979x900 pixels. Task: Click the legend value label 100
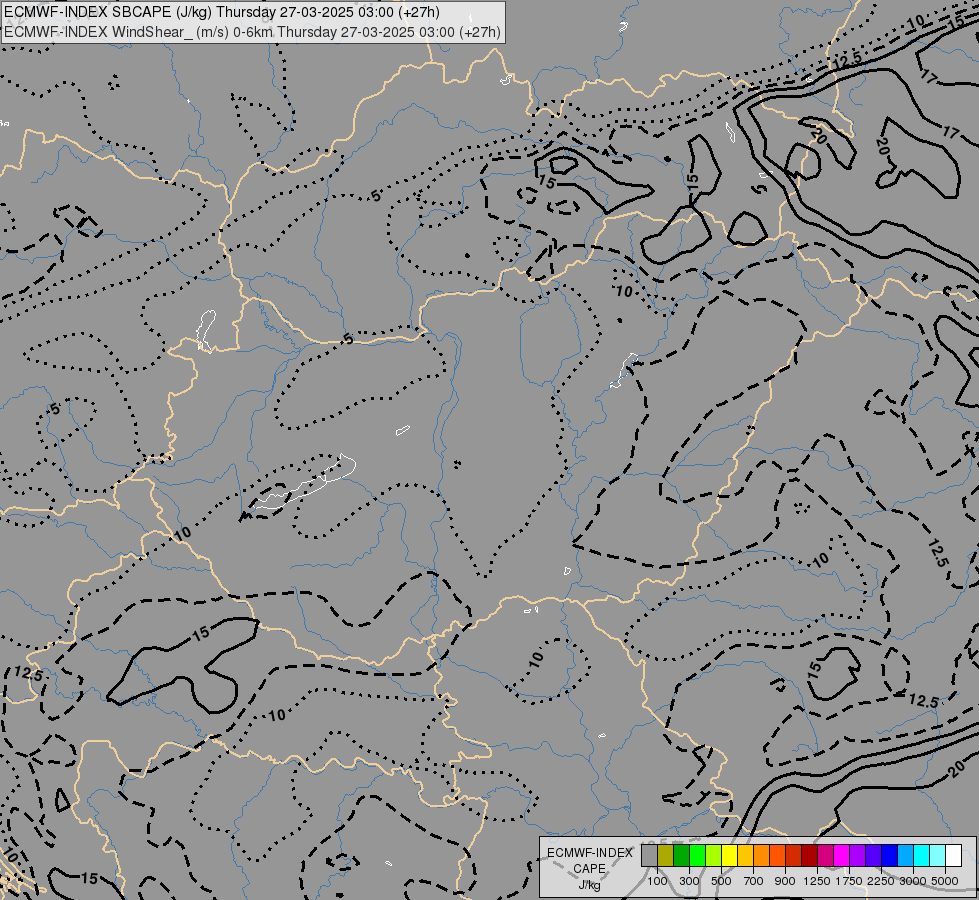pyautogui.click(x=657, y=881)
